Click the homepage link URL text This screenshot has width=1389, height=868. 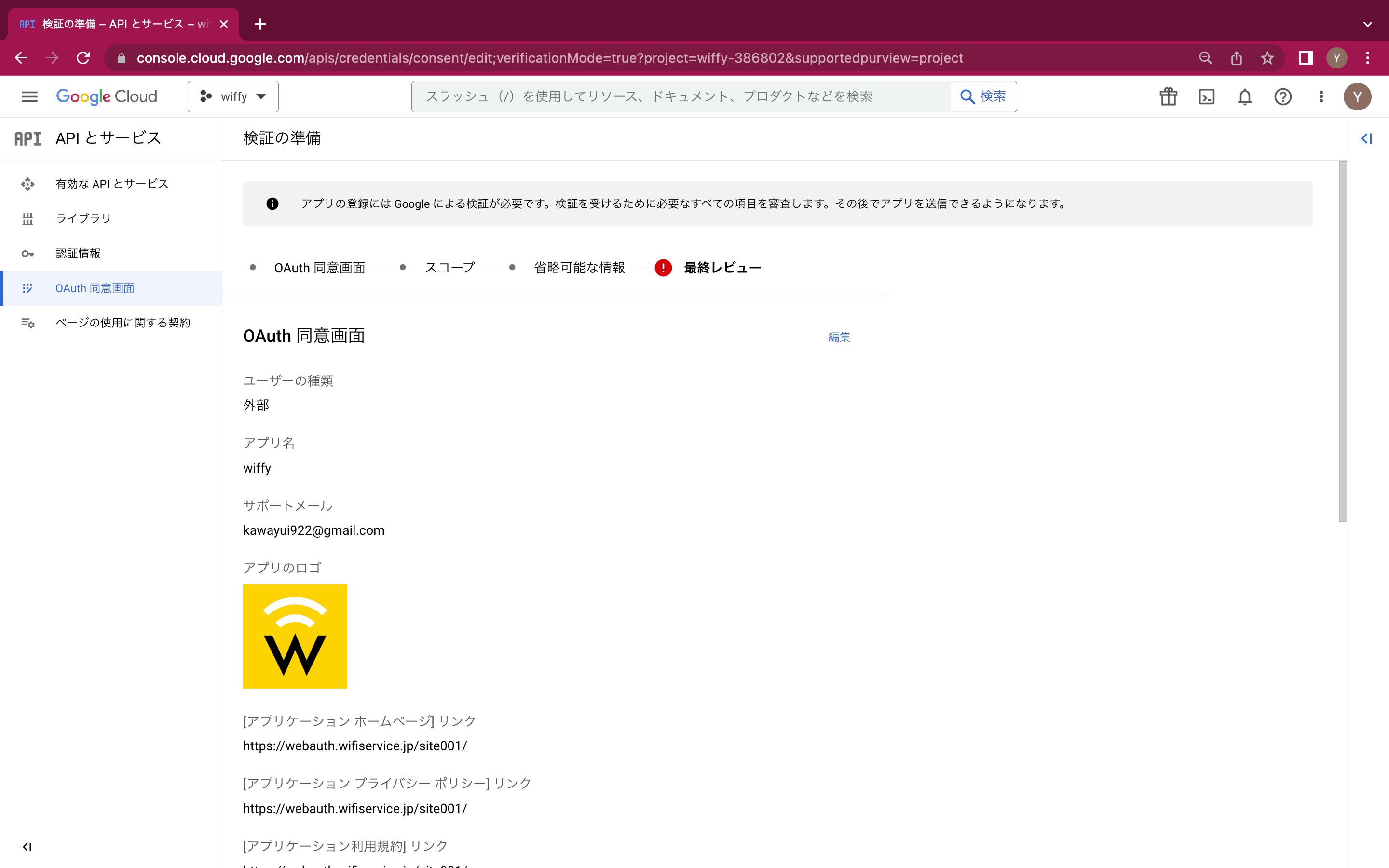coord(354,746)
